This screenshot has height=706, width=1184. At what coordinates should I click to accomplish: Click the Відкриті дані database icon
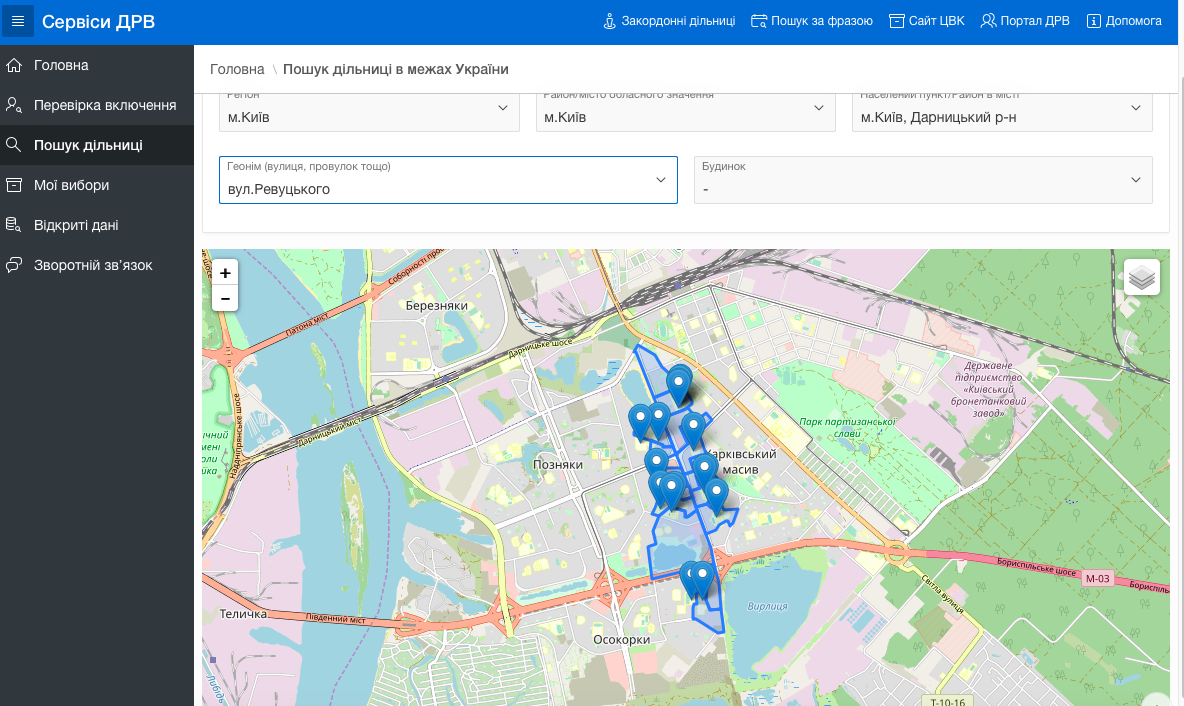coord(14,225)
